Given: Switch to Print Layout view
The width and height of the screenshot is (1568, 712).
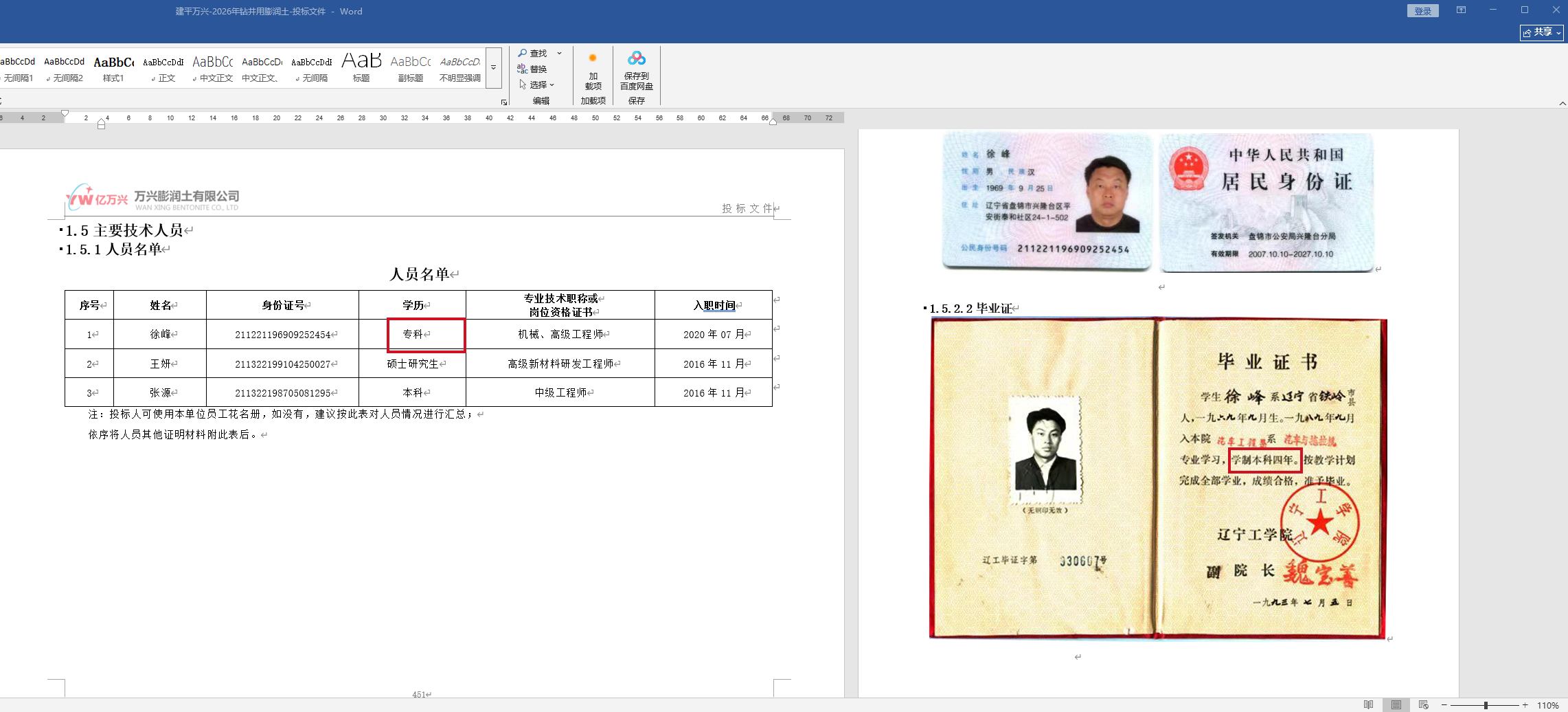Looking at the screenshot, I should (x=1396, y=705).
